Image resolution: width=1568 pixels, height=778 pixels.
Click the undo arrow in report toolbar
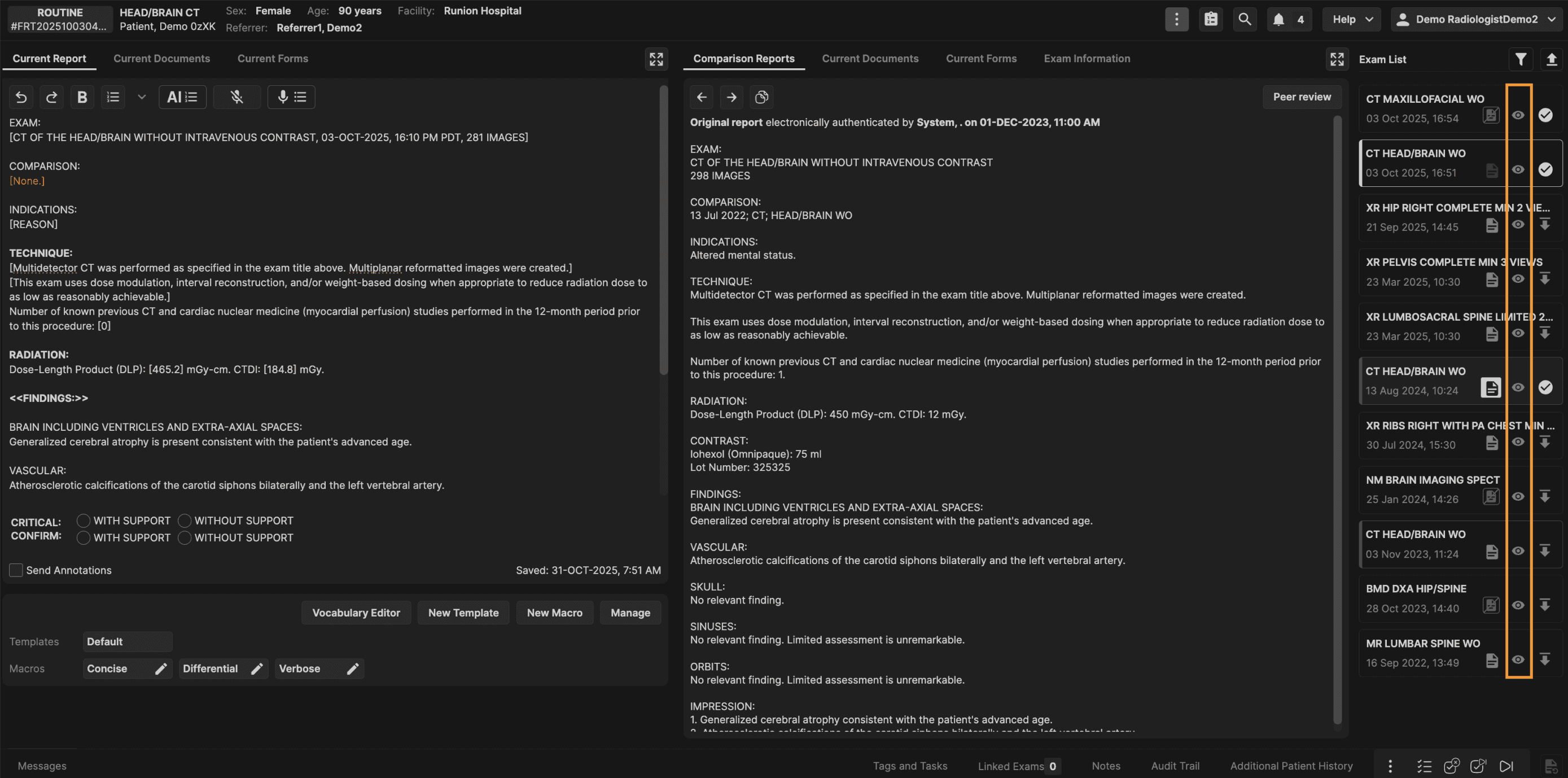21,97
